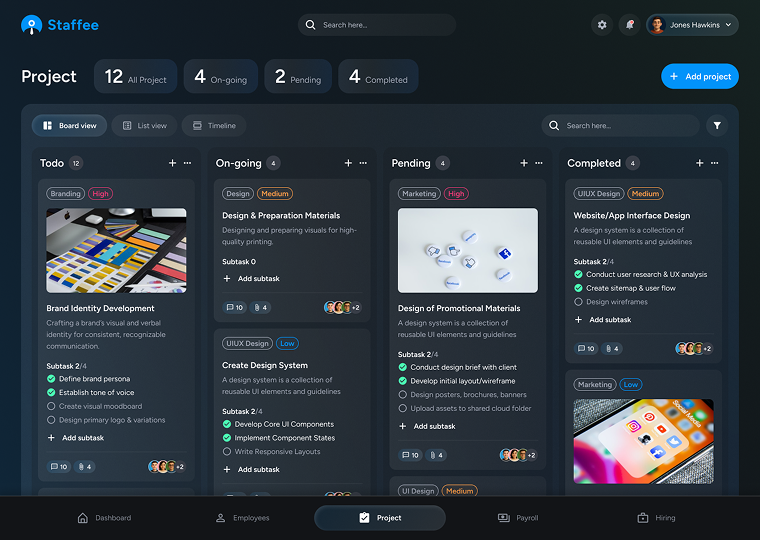Expand the Jones Hawkins account dropdown
760x540 pixels.
[692, 25]
